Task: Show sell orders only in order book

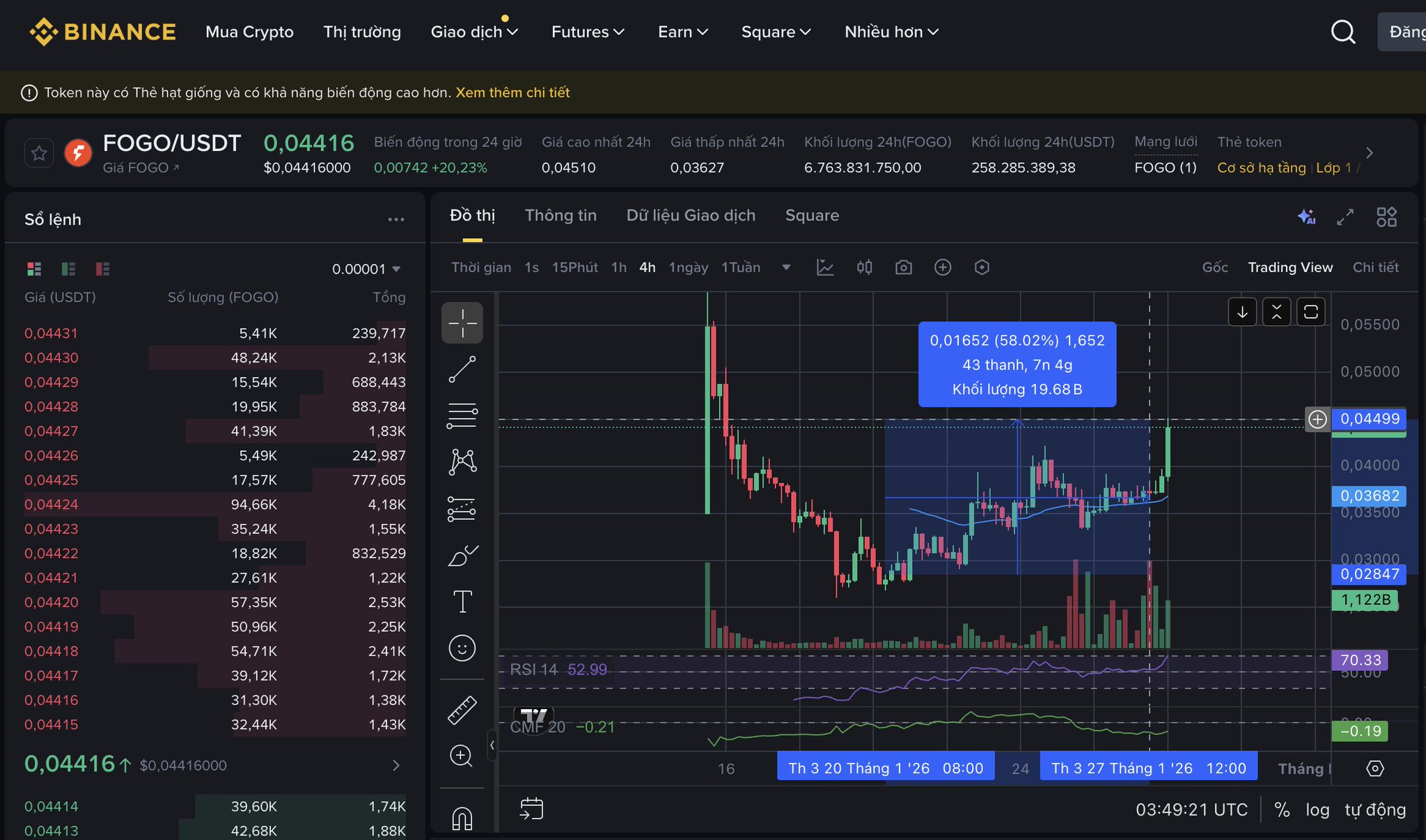Action: coord(102,269)
